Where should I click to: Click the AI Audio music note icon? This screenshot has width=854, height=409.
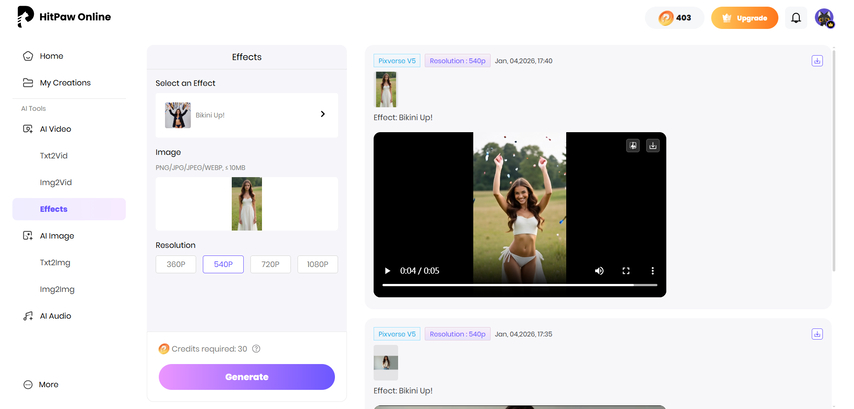point(28,316)
